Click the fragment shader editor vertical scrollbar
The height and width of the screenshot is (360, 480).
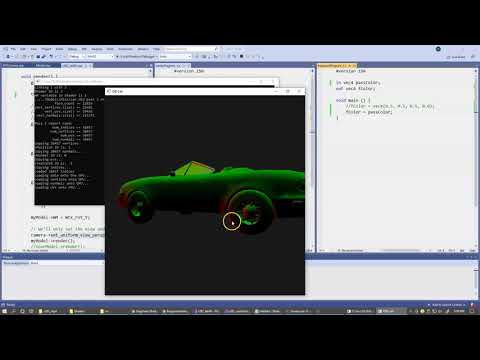click(x=476, y=158)
